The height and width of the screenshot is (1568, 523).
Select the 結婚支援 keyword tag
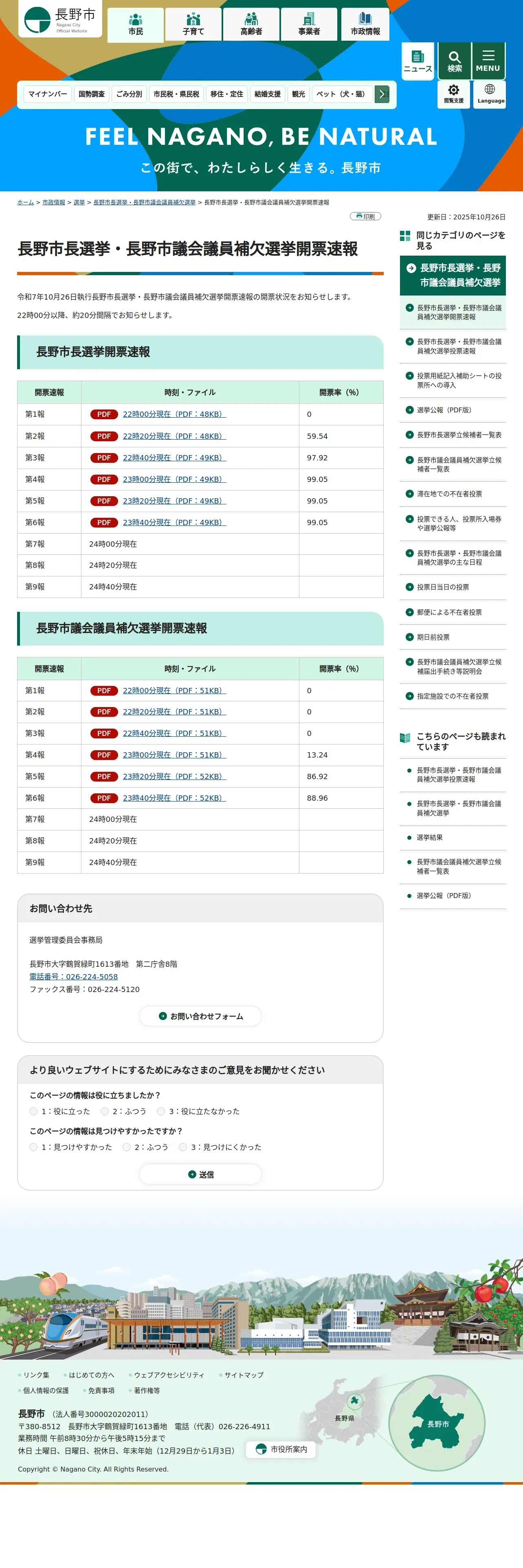point(267,94)
